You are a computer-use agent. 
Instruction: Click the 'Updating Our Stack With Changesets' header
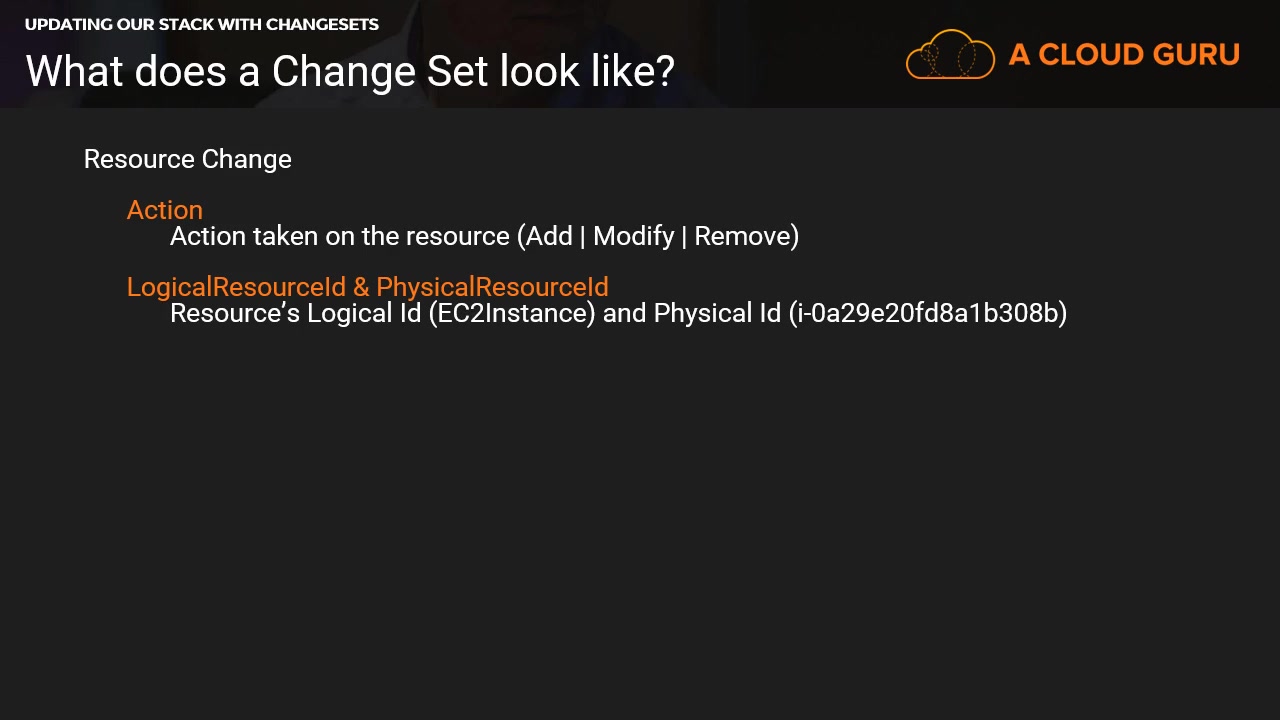pos(201,24)
